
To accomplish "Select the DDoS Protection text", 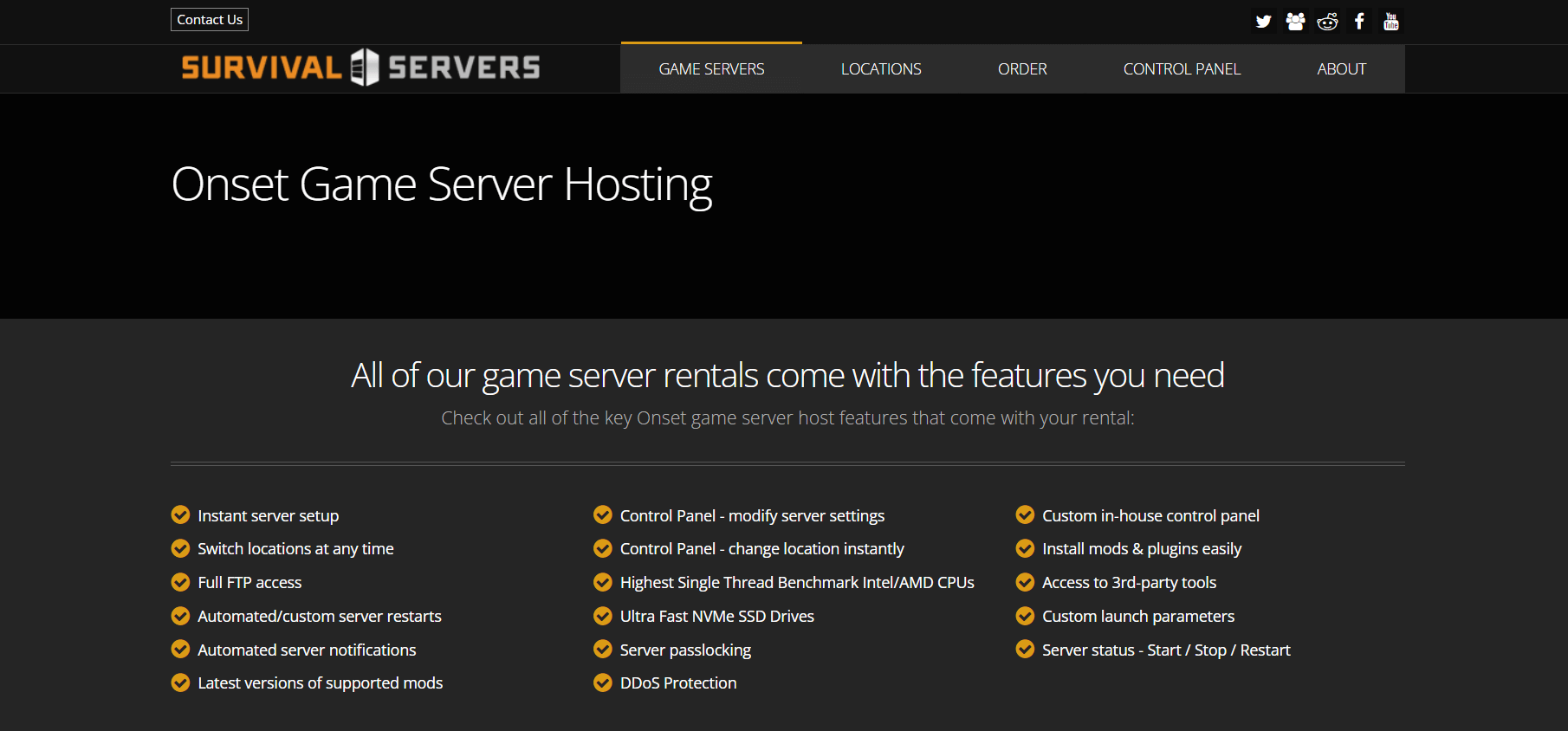I will click(678, 683).
